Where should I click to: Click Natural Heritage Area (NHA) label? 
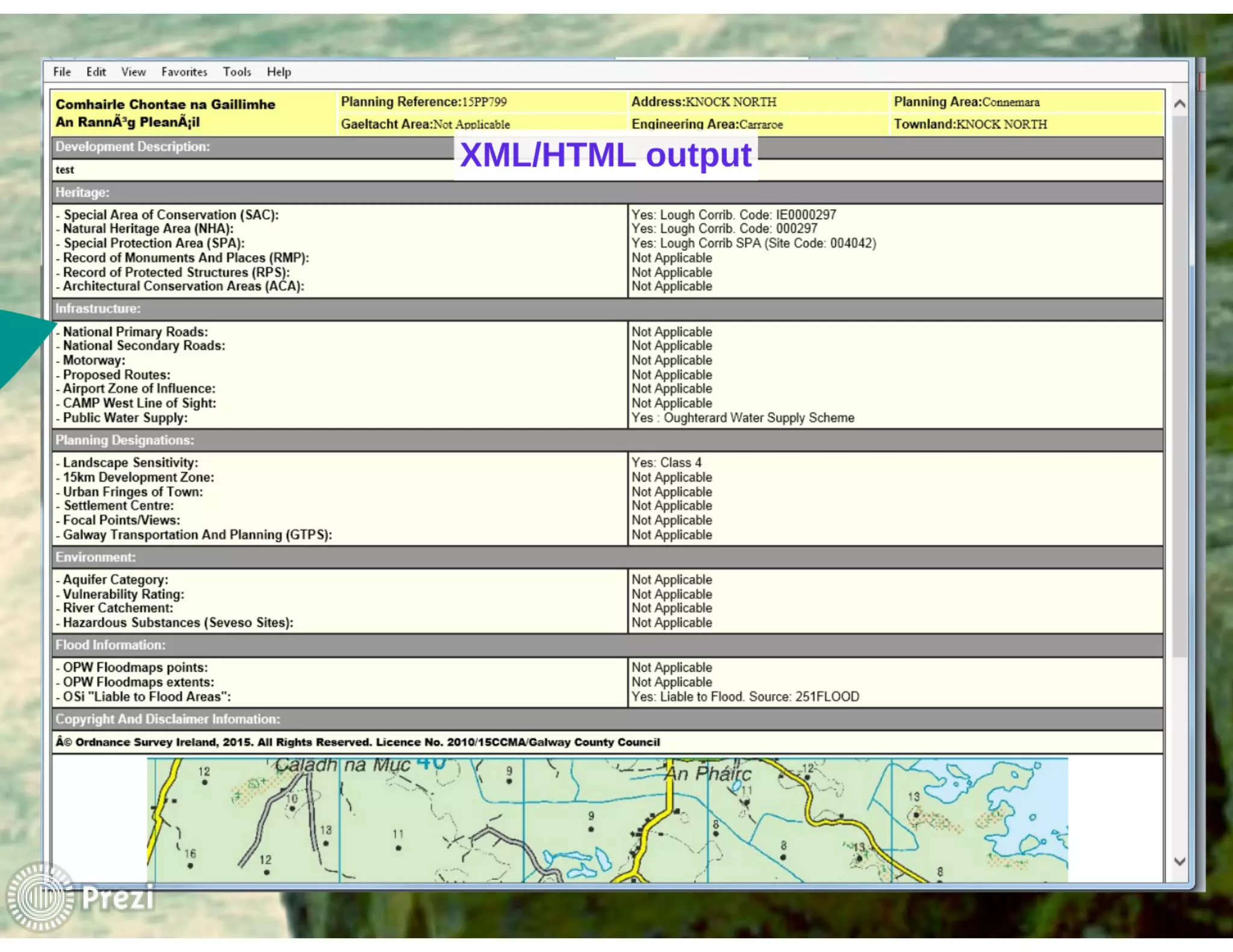148,229
